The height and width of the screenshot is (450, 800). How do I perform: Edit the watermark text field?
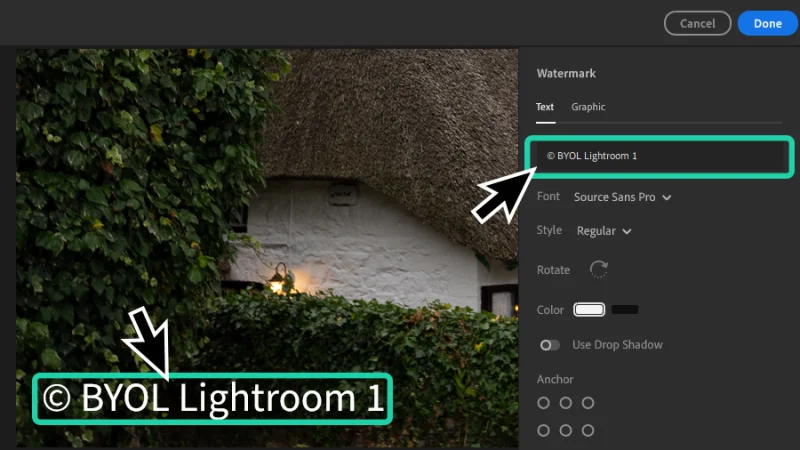(659, 156)
